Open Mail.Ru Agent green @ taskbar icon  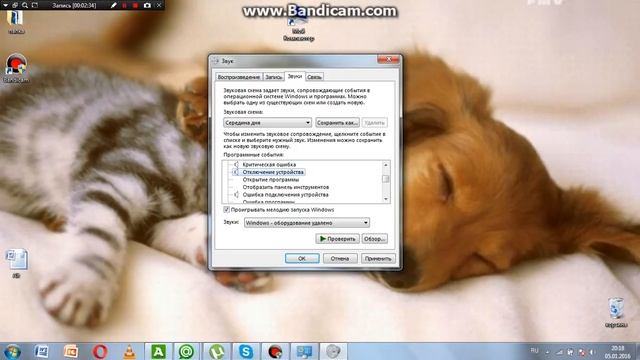point(187,351)
